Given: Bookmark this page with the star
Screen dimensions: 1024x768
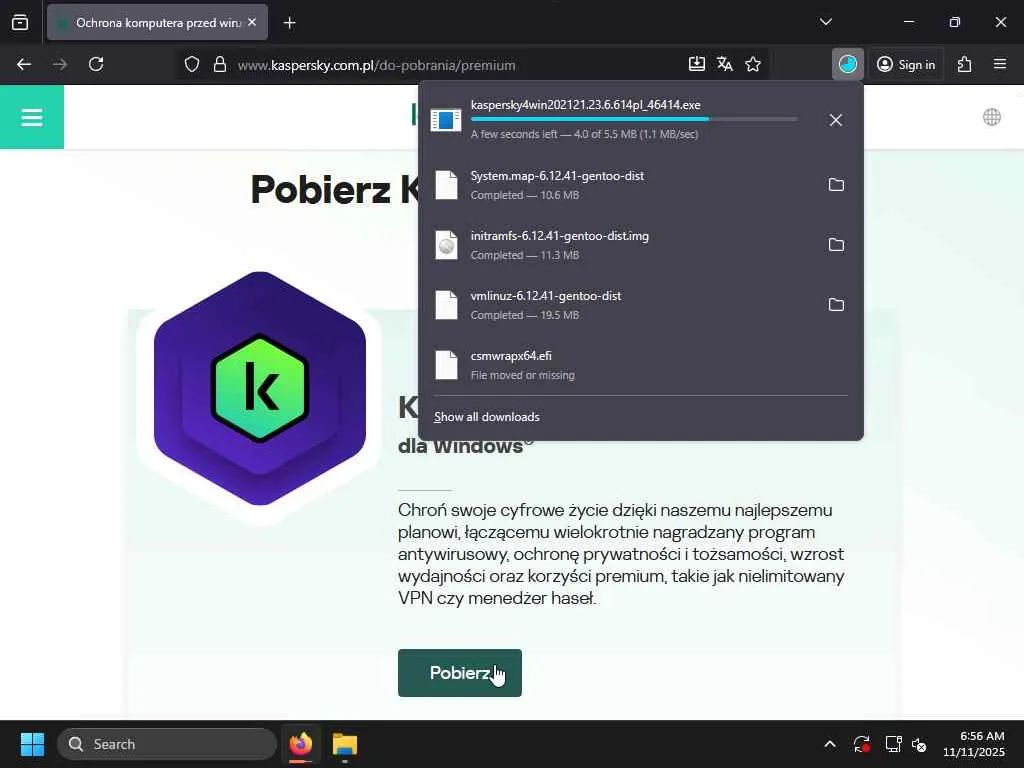Looking at the screenshot, I should point(753,64).
